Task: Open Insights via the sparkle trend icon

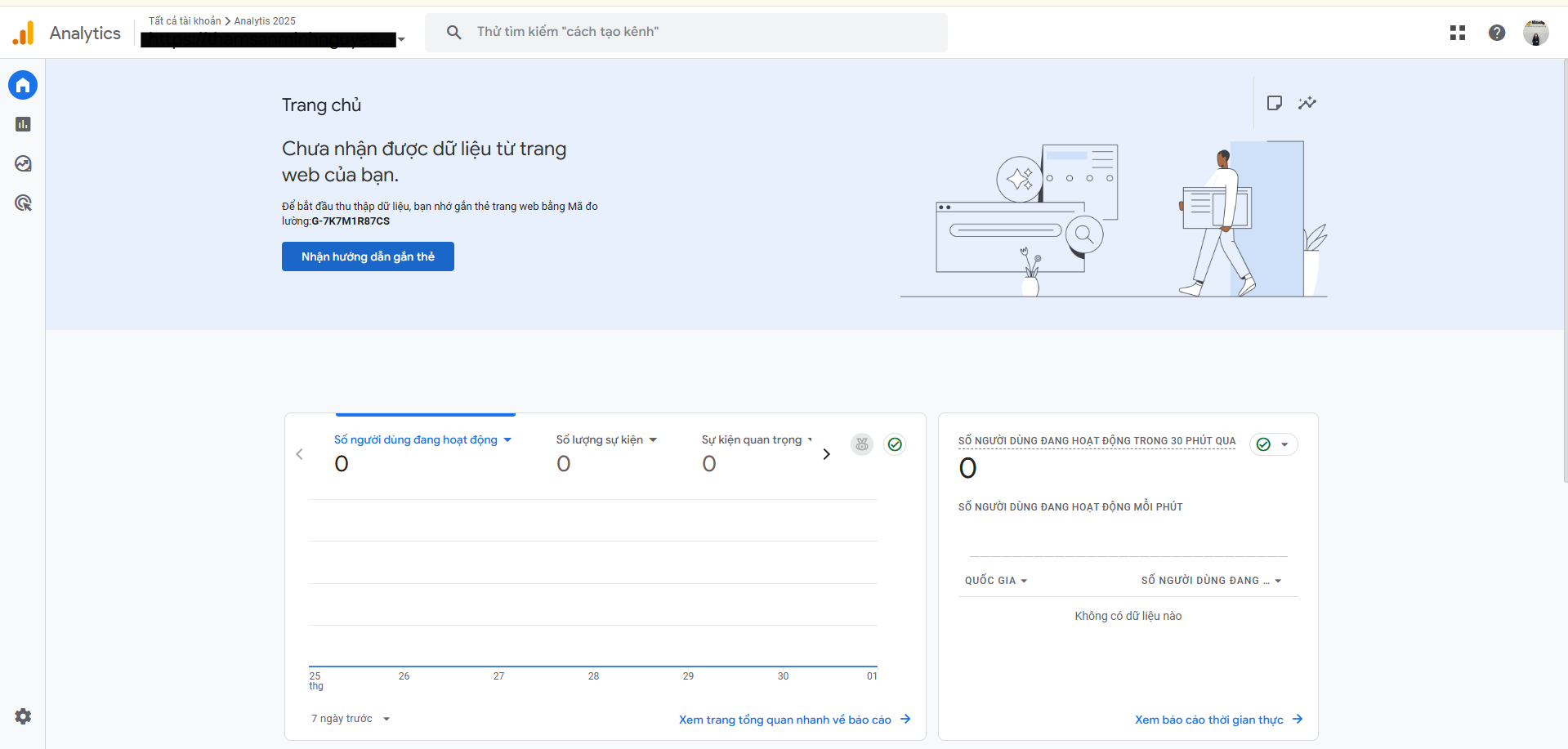Action: tap(1307, 103)
